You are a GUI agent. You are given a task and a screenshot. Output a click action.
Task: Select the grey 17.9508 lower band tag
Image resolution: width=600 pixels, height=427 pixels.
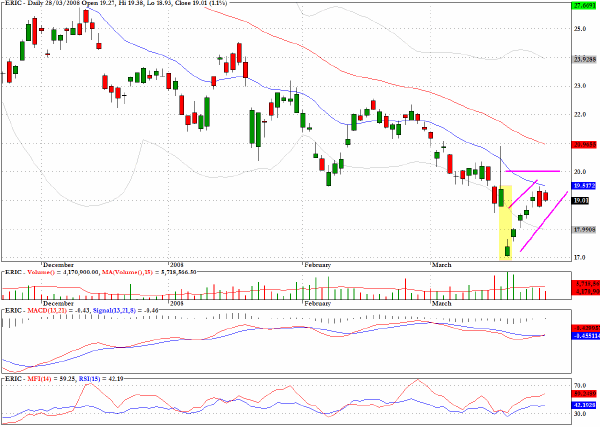(x=585, y=230)
